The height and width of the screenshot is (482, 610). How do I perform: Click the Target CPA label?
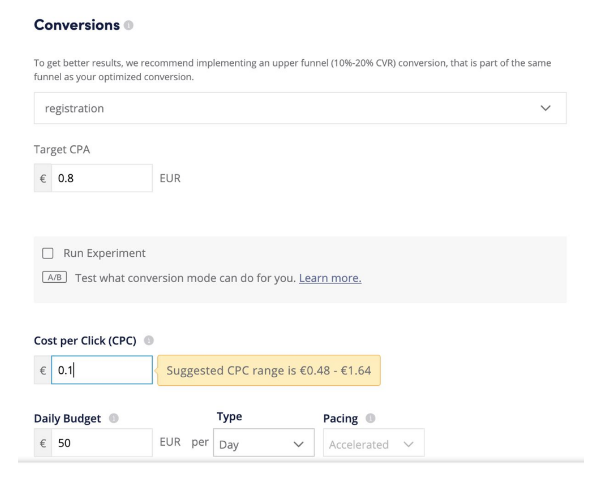[62, 149]
